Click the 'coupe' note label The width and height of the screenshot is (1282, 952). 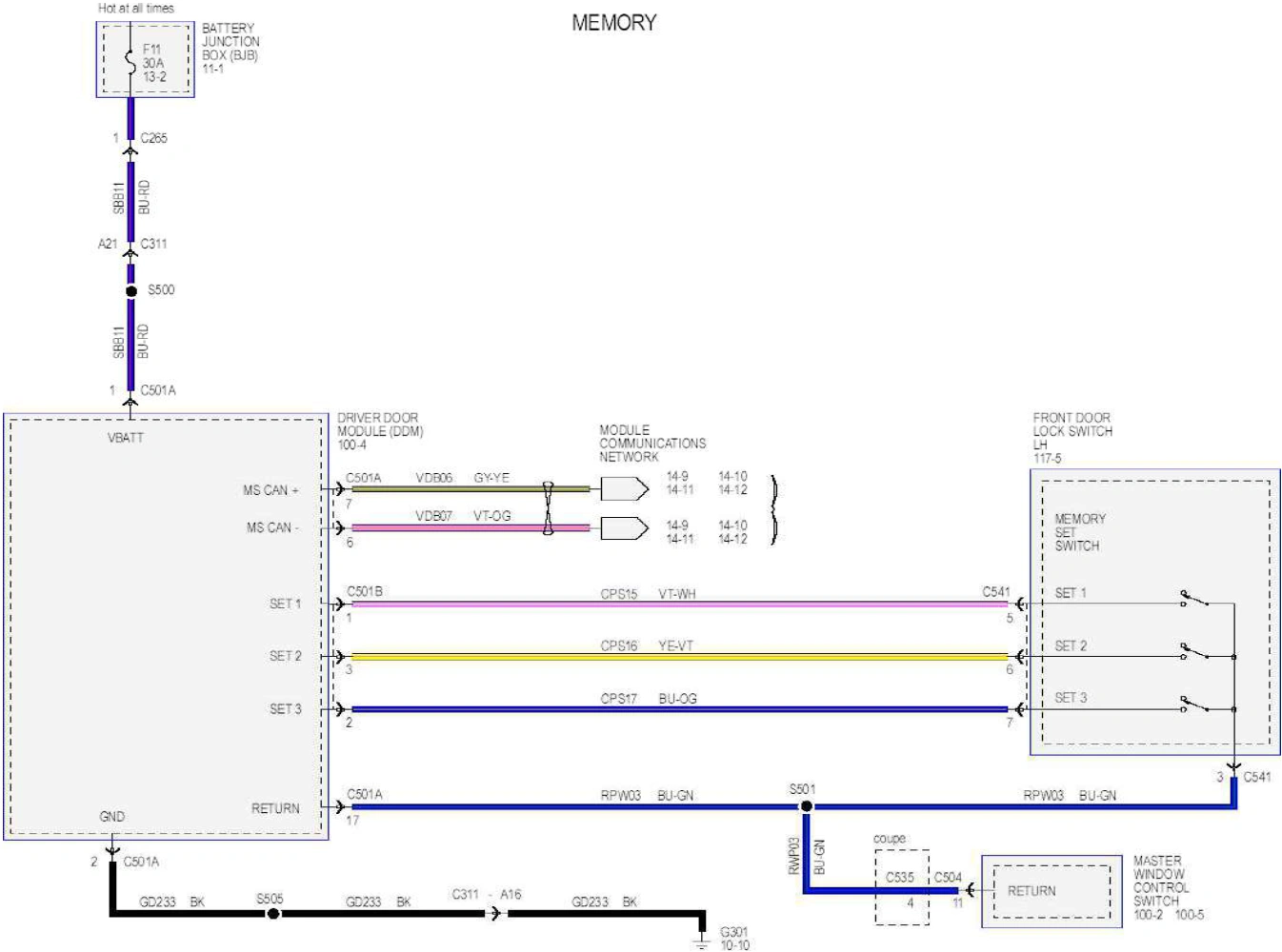tap(890, 839)
